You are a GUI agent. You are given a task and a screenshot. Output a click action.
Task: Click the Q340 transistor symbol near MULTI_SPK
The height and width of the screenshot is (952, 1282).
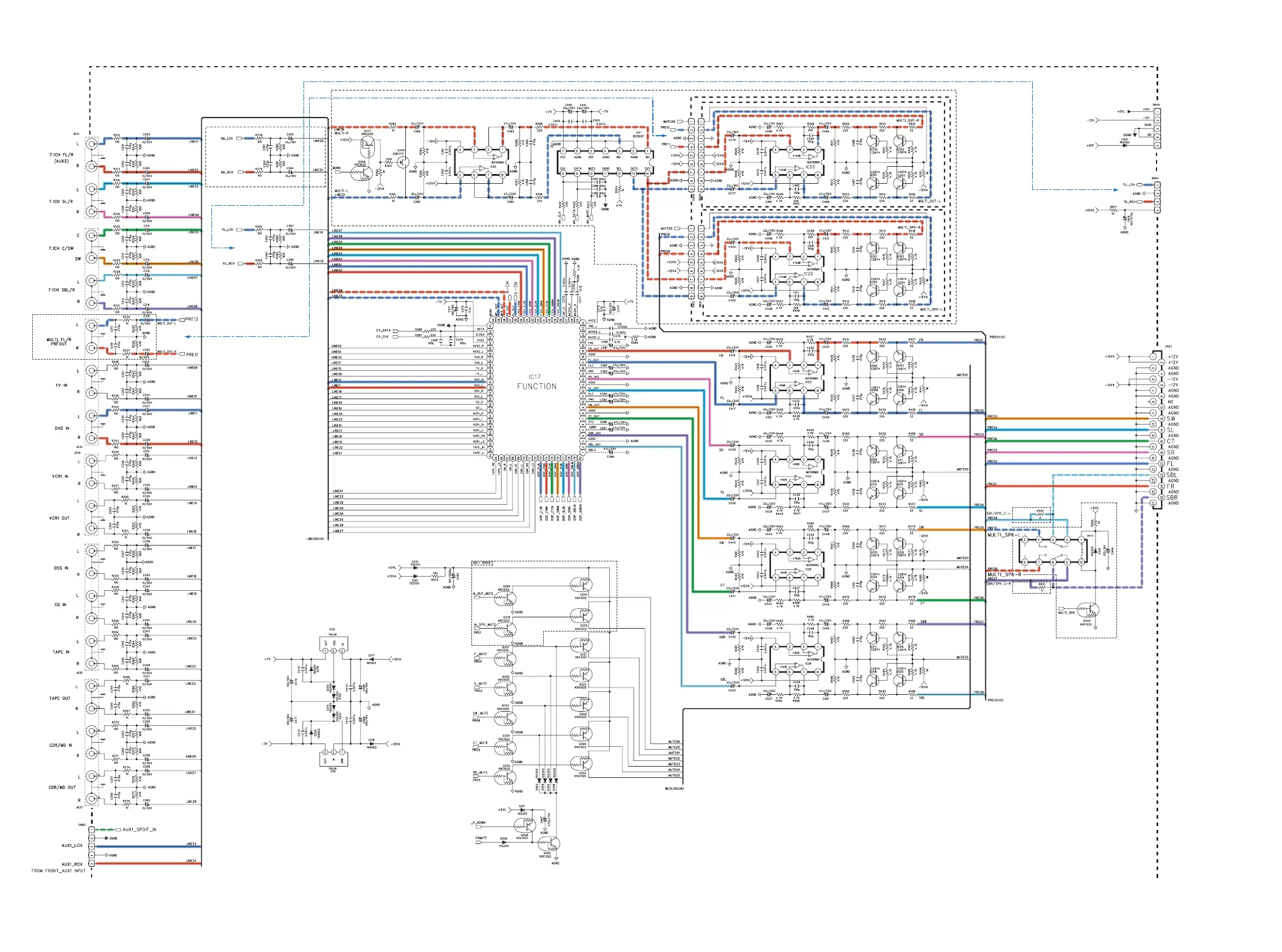(x=1089, y=609)
